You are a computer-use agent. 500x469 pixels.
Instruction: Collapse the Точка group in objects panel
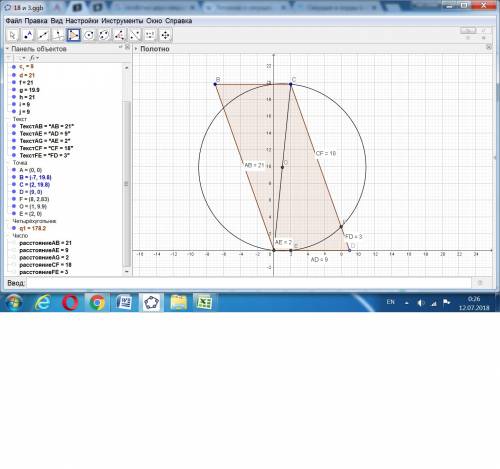click(8, 163)
